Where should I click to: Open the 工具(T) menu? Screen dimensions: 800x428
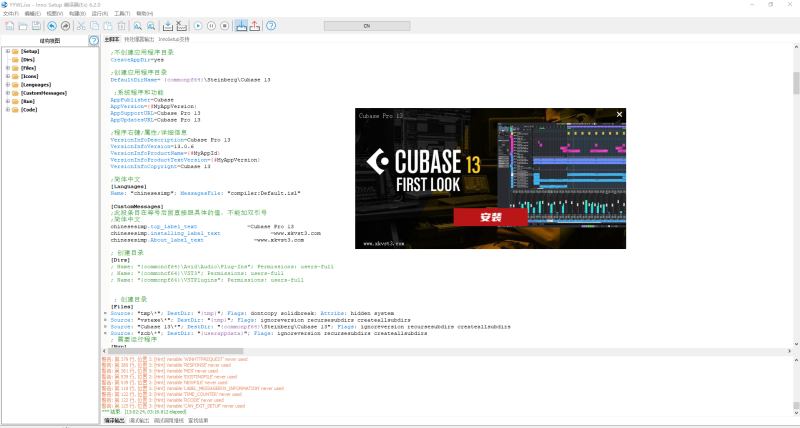click(122, 13)
